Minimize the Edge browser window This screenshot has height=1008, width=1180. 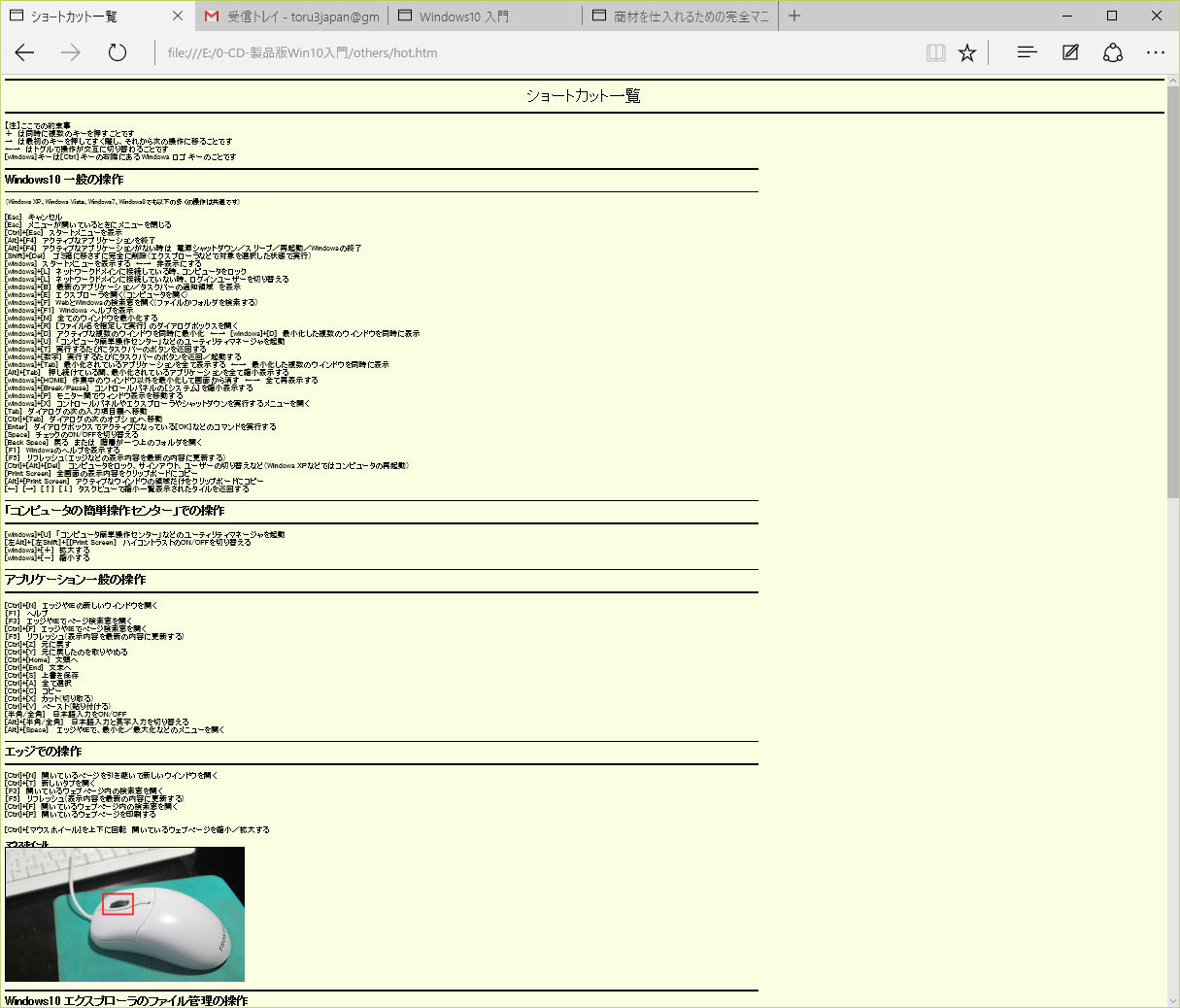(x=1067, y=16)
